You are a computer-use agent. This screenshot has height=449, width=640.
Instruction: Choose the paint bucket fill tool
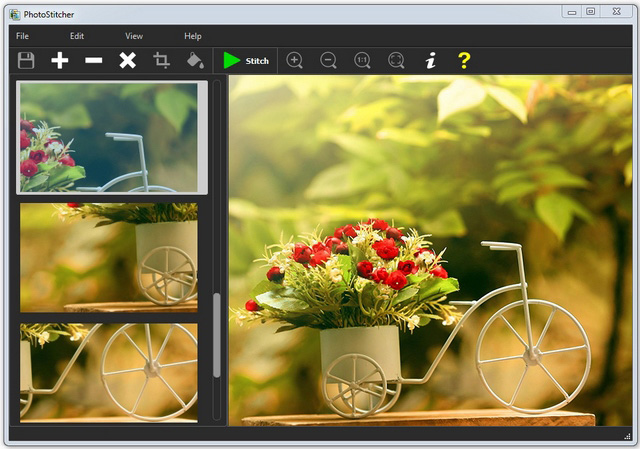[x=196, y=61]
